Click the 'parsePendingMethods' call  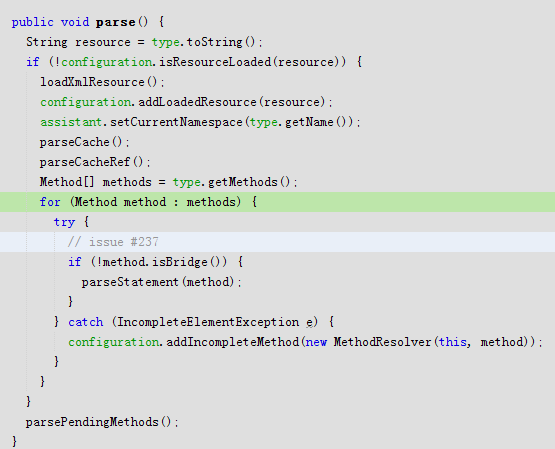[92, 422]
